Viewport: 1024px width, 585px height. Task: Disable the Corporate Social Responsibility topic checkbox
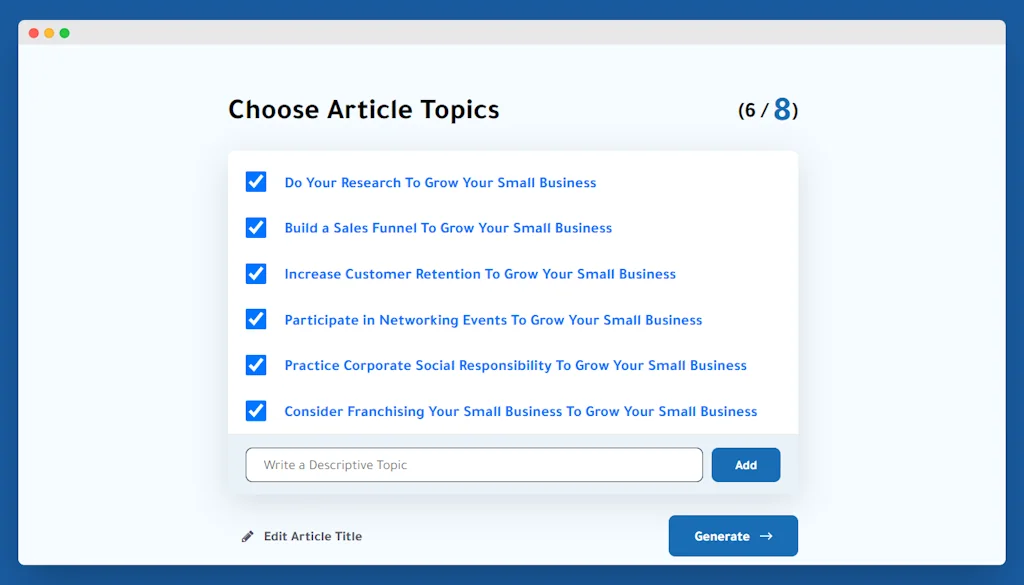point(256,365)
